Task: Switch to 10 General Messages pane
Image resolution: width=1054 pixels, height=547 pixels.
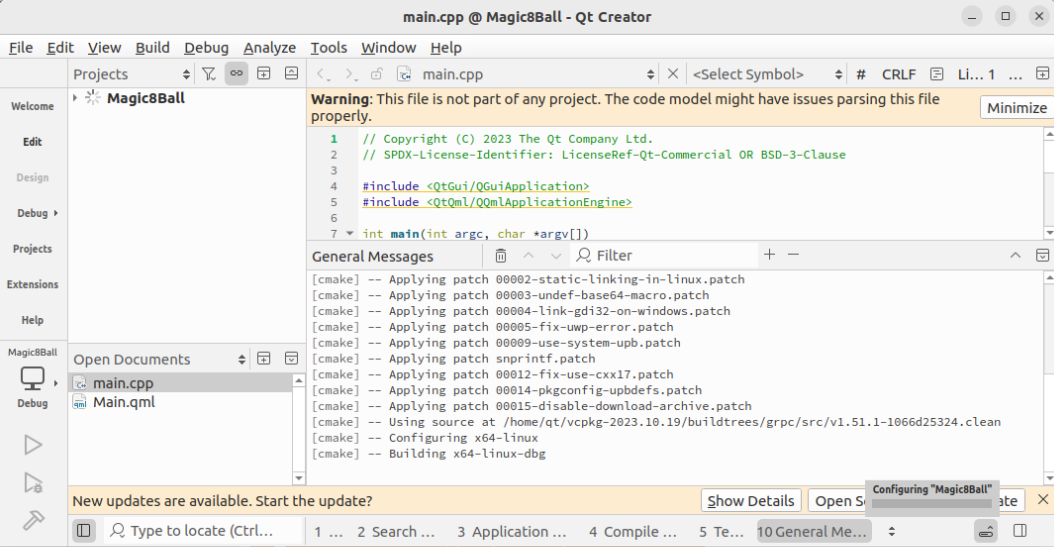Action: pos(813,532)
